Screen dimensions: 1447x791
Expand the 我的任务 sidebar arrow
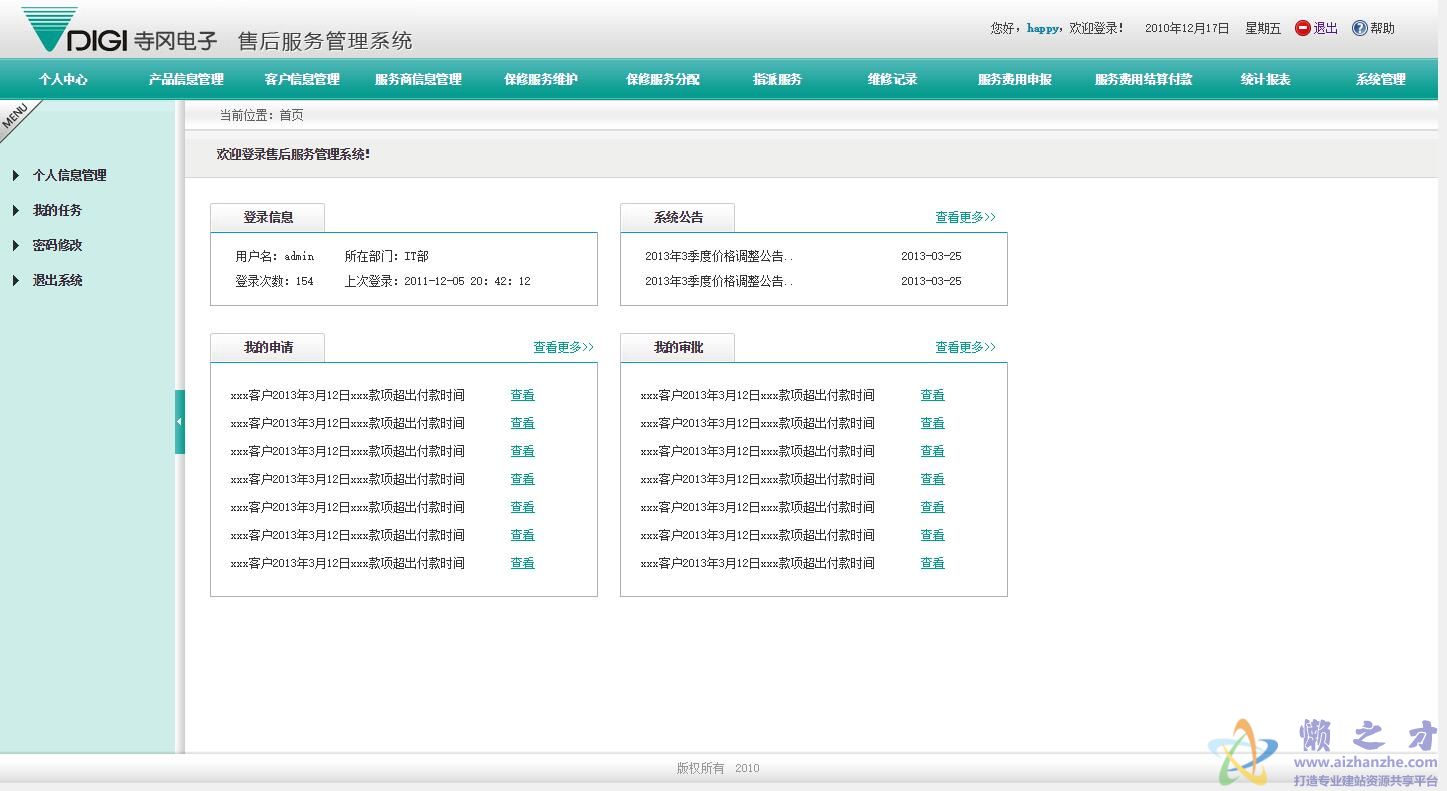[x=16, y=211]
